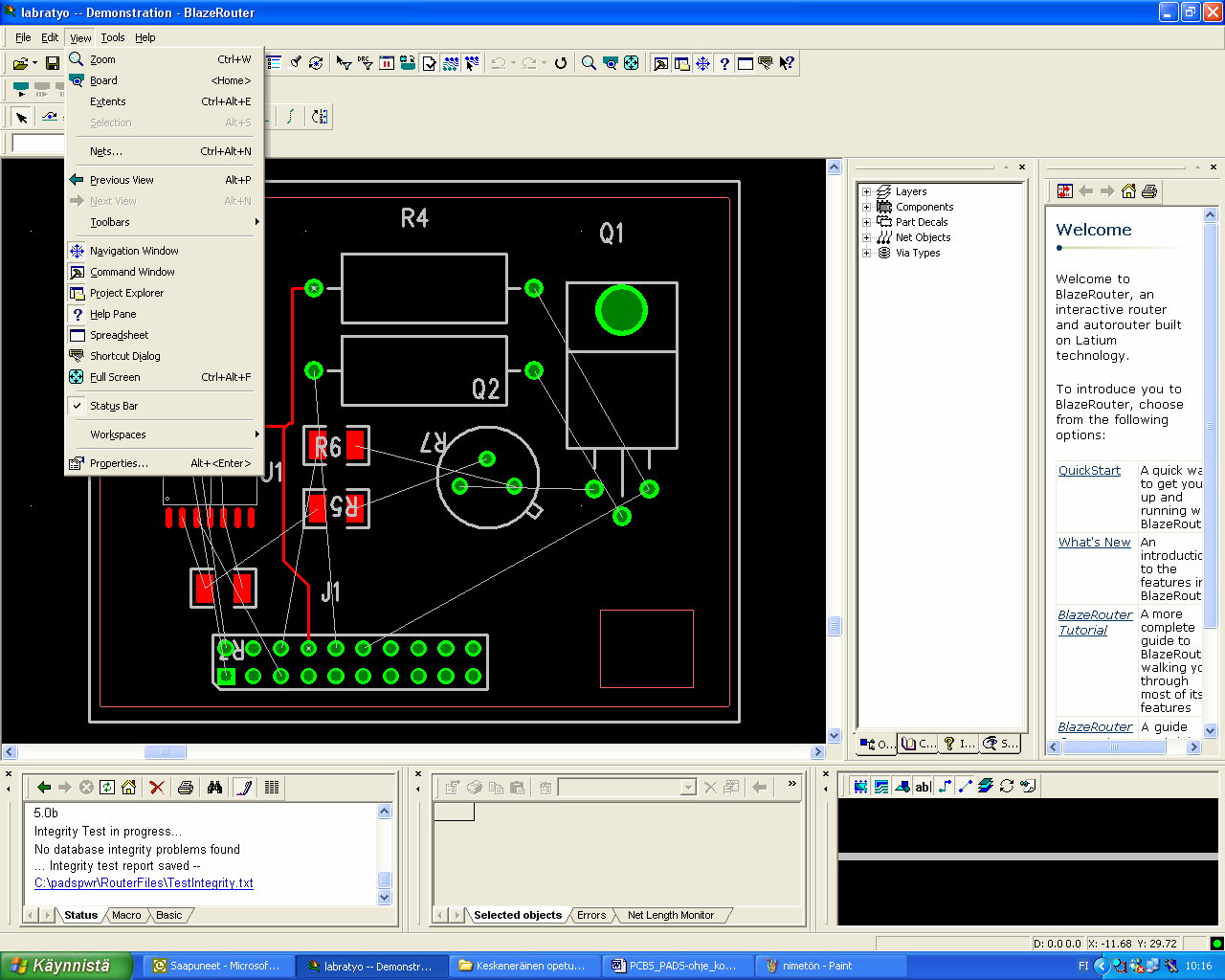This screenshot has width=1225, height=980.
Task: Click the Open file folder icon
Action: pos(19,63)
